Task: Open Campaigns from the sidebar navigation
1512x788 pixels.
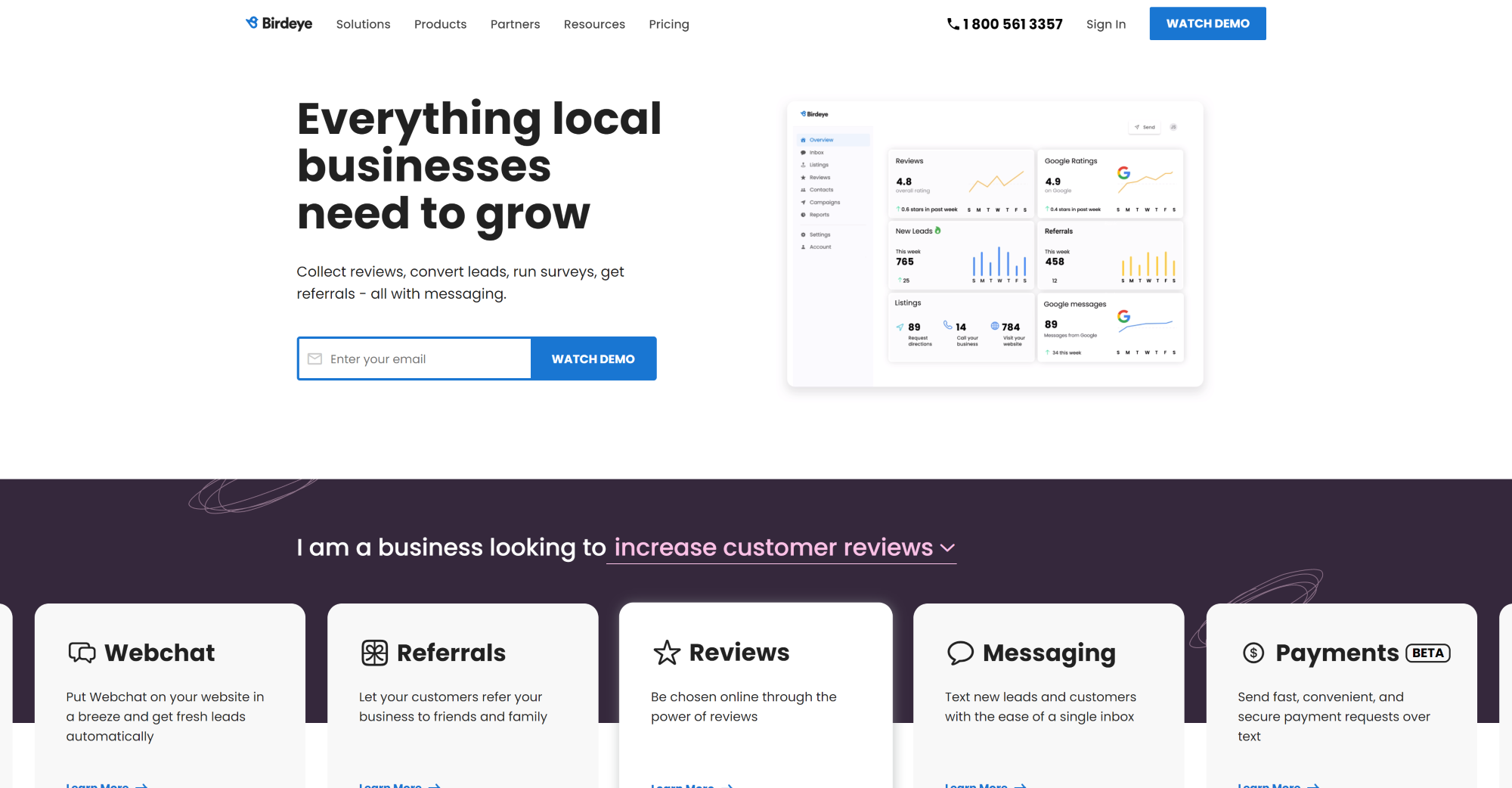Action: (x=804, y=202)
